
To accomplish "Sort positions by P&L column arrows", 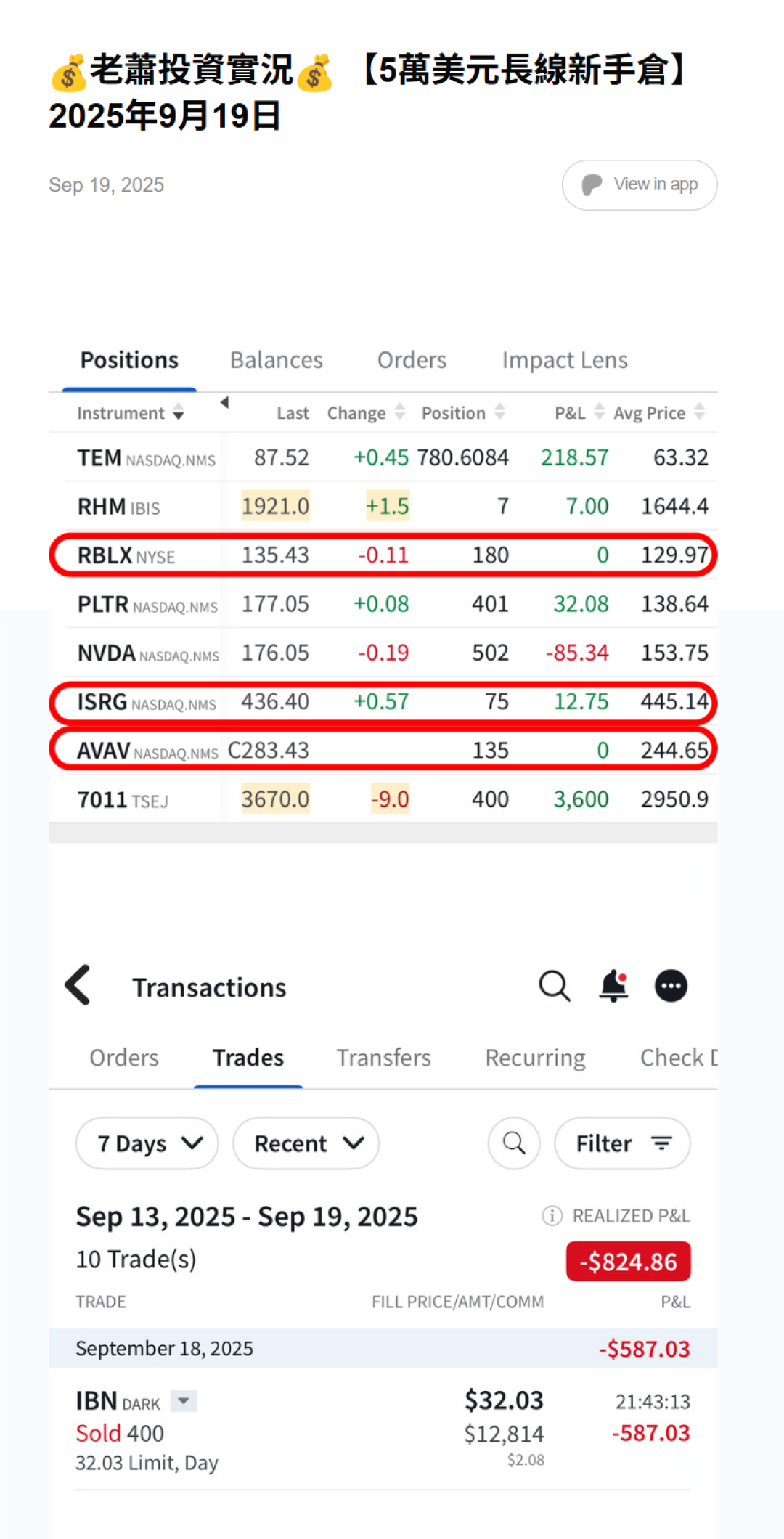I will pos(599,412).
